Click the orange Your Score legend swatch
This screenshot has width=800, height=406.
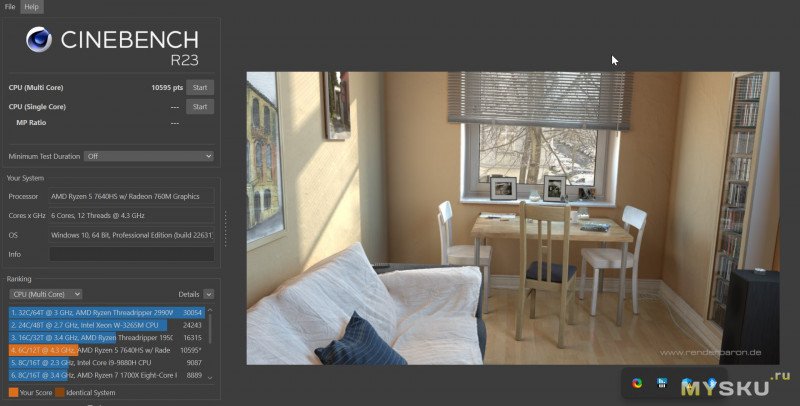pos(13,392)
